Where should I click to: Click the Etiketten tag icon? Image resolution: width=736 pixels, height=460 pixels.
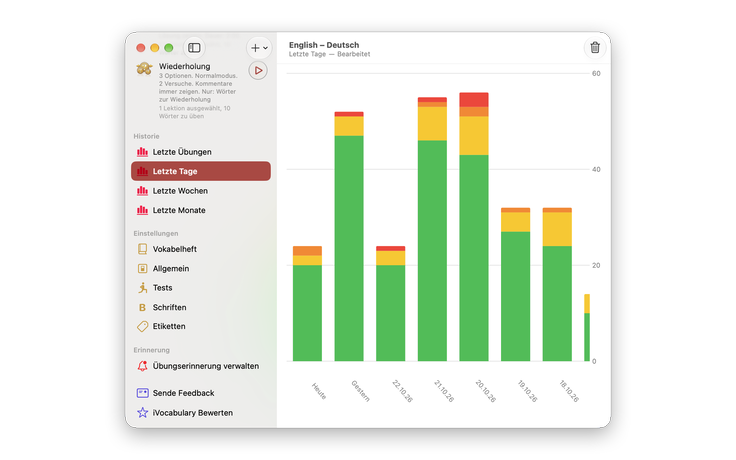pos(142,326)
